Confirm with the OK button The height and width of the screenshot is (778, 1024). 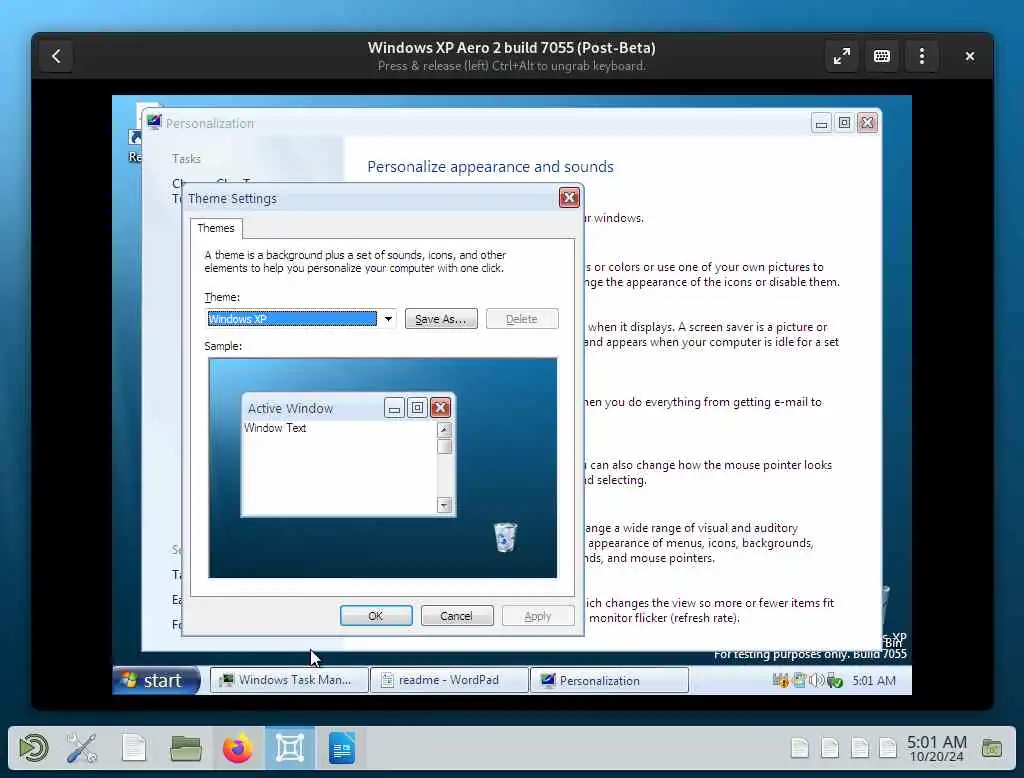tap(376, 615)
